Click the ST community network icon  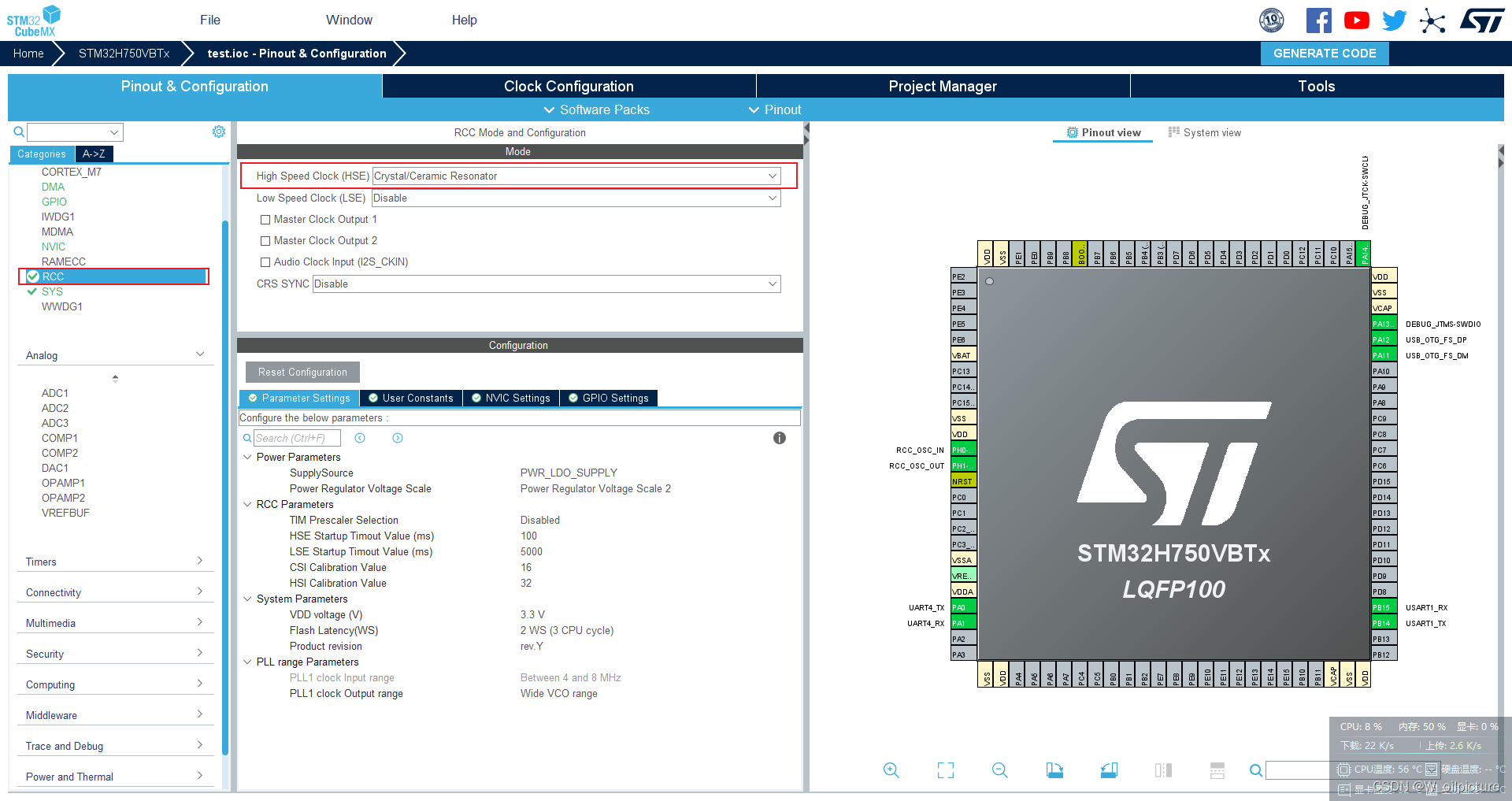tap(1432, 20)
